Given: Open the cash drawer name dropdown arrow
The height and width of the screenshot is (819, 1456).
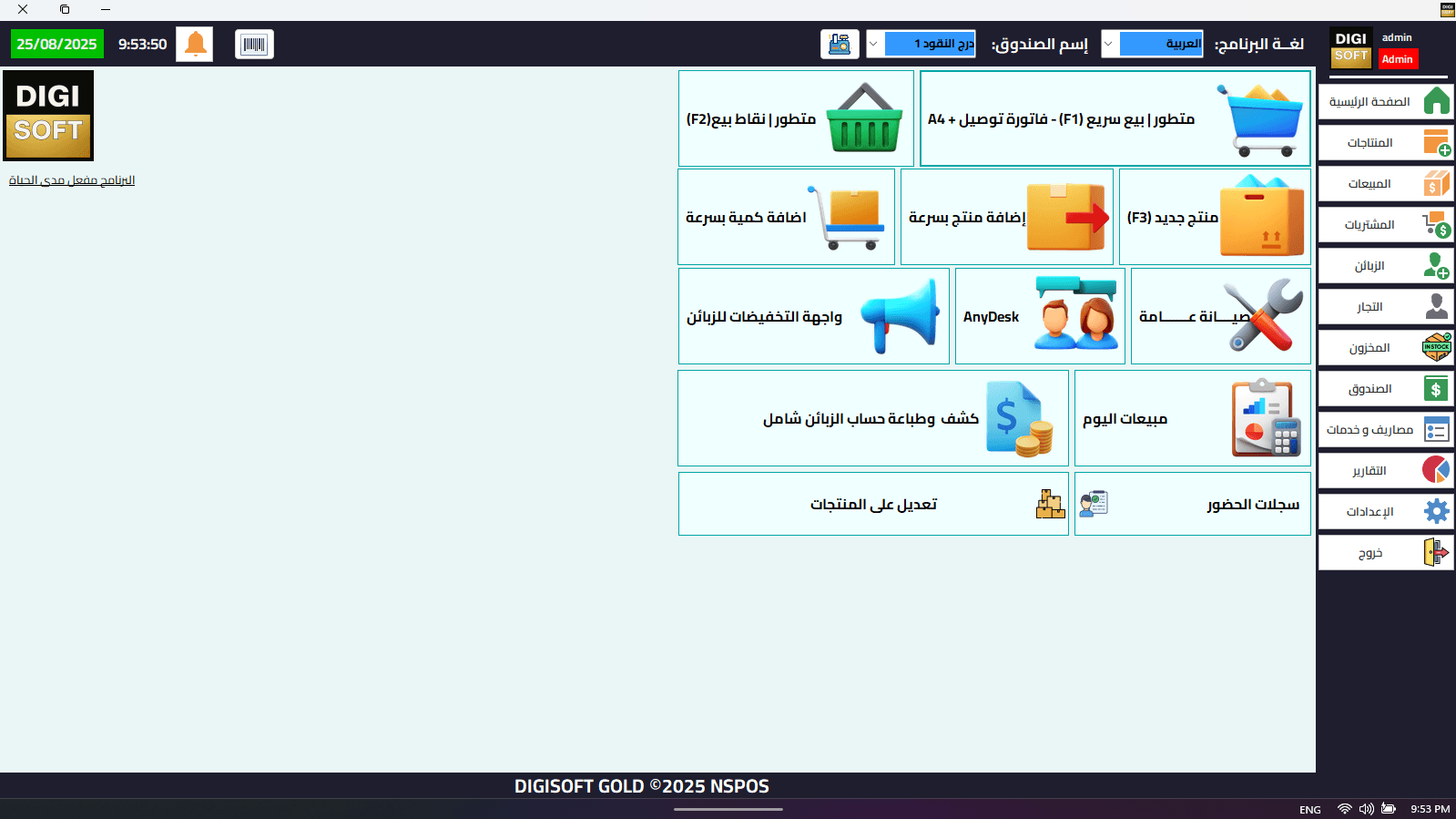Looking at the screenshot, I should [x=874, y=44].
